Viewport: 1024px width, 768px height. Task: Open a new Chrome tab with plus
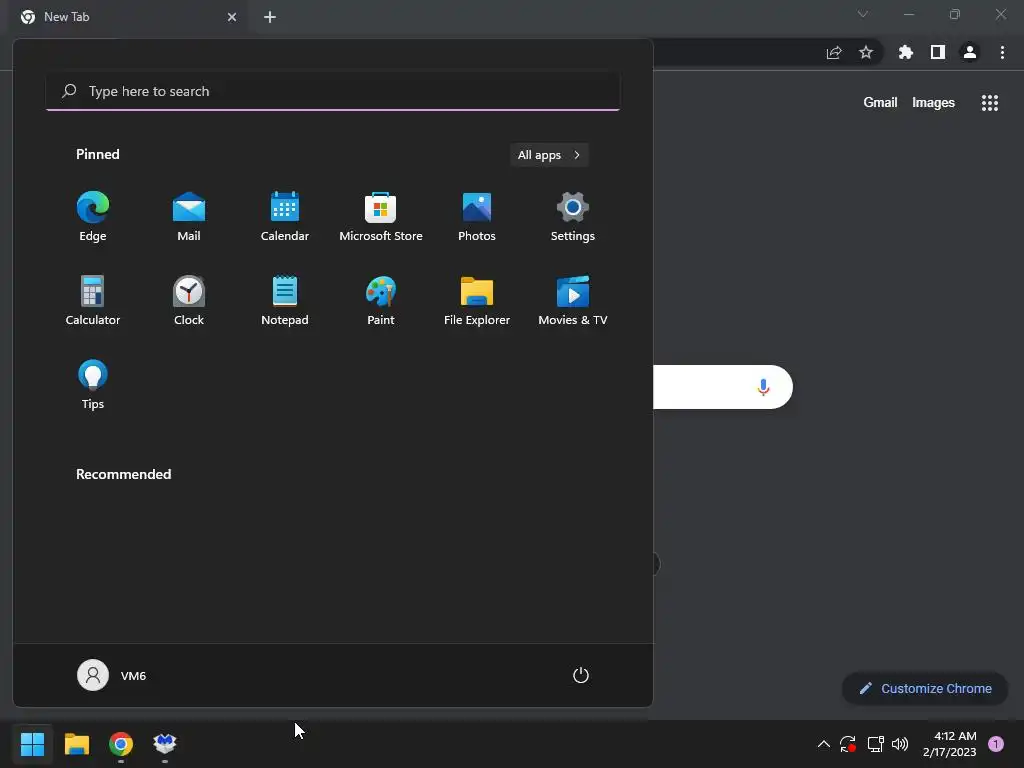(270, 17)
